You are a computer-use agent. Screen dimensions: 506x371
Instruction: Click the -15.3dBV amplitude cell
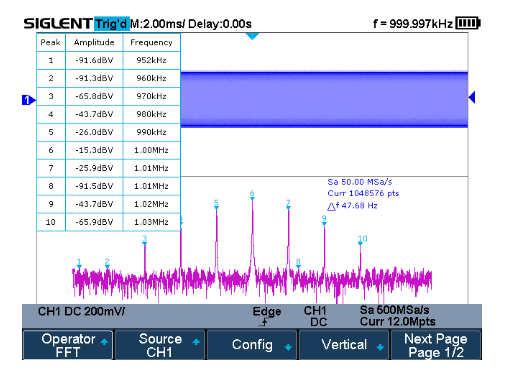(94, 150)
